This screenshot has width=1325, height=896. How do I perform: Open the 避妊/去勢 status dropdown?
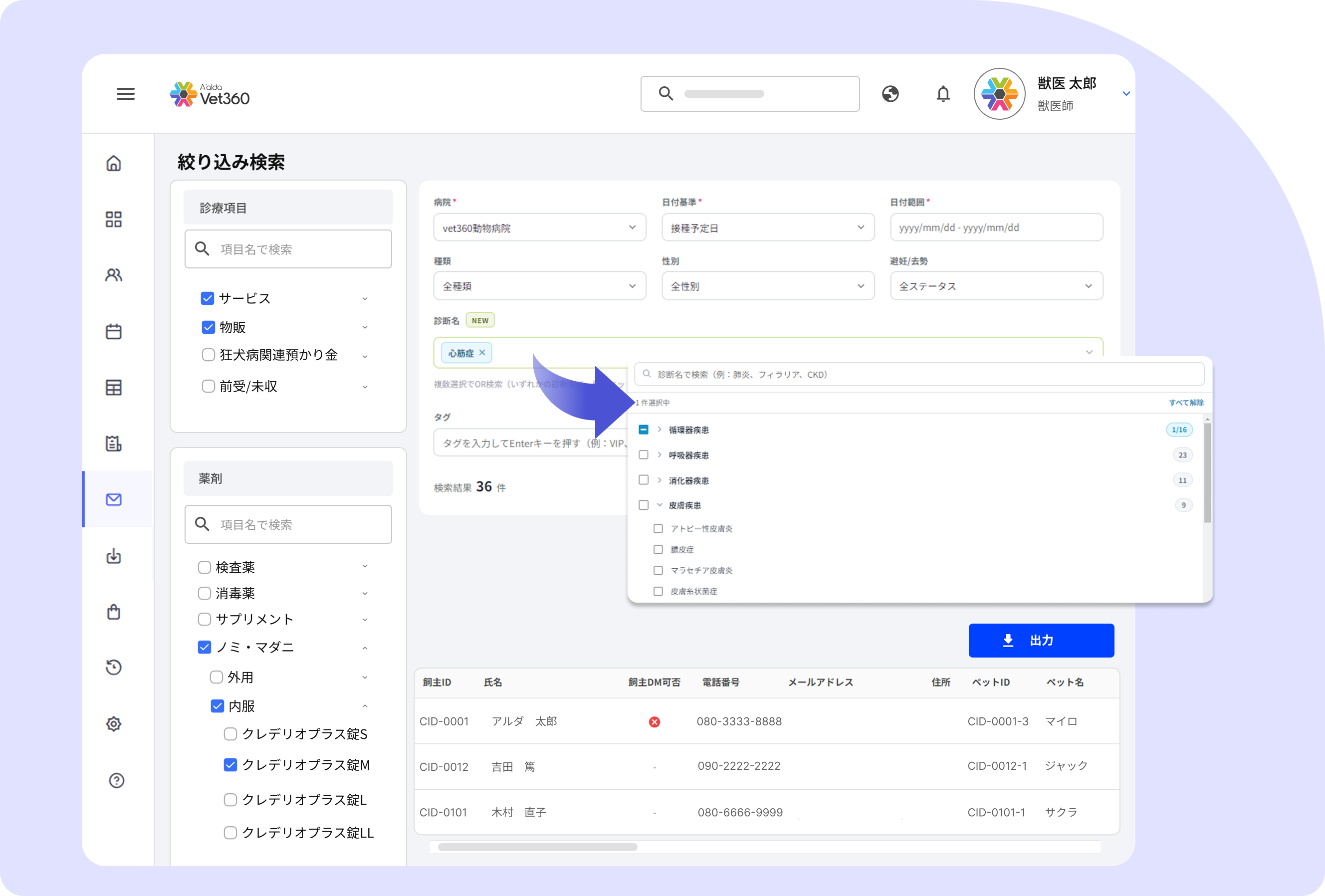[996, 286]
